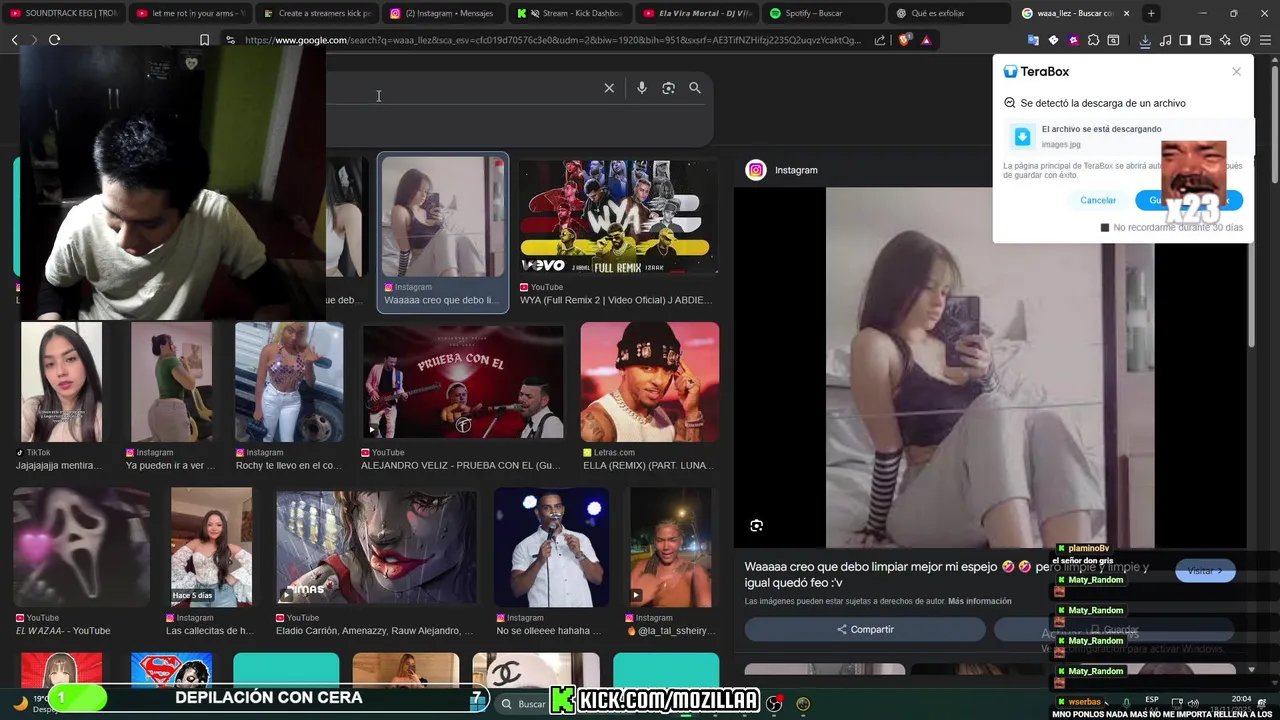The height and width of the screenshot is (720, 1280).
Task: Click OBS Studio icon in taskbar
Action: click(x=773, y=704)
